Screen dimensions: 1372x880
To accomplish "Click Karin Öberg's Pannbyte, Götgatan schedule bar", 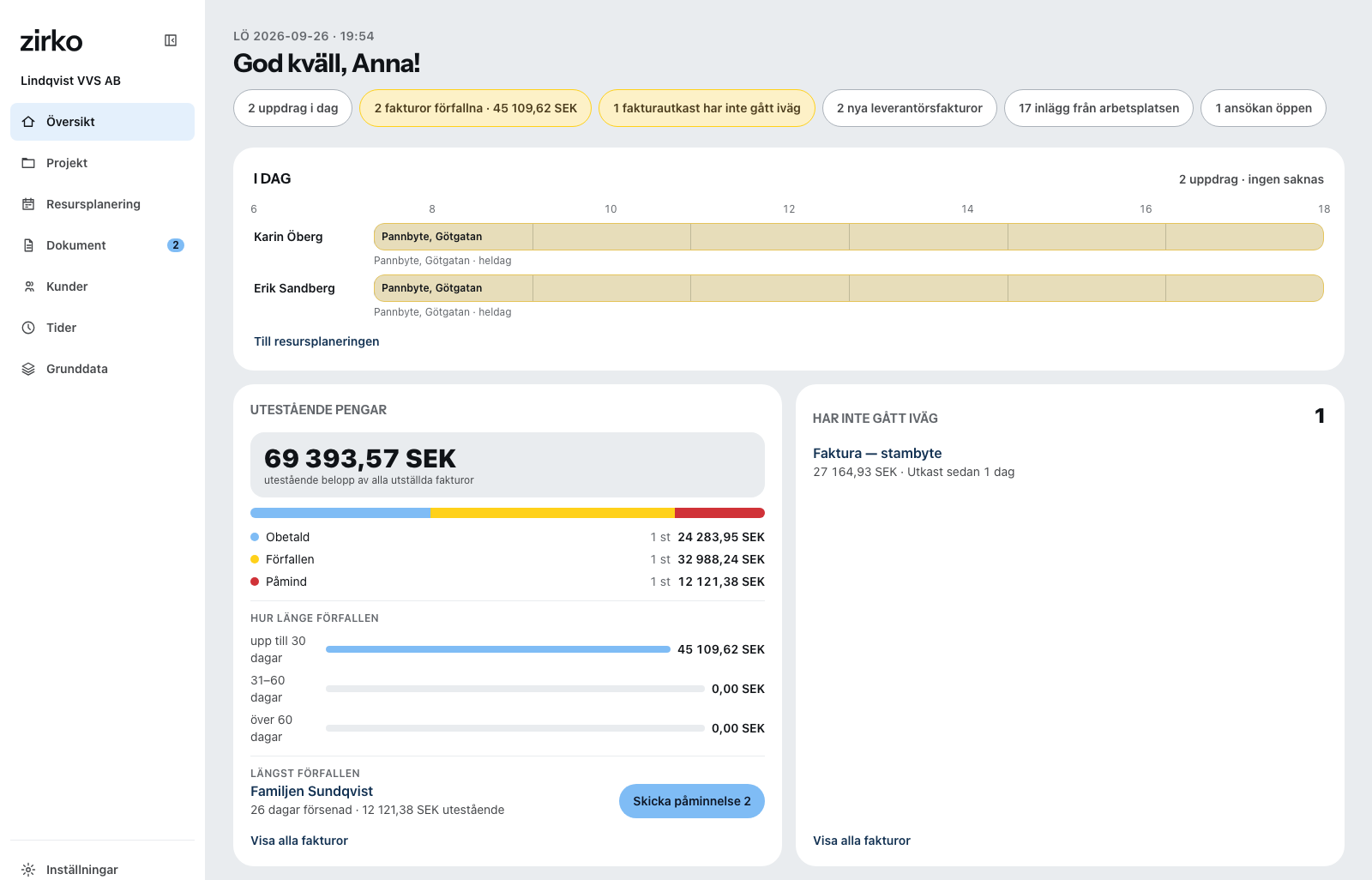I will point(849,237).
